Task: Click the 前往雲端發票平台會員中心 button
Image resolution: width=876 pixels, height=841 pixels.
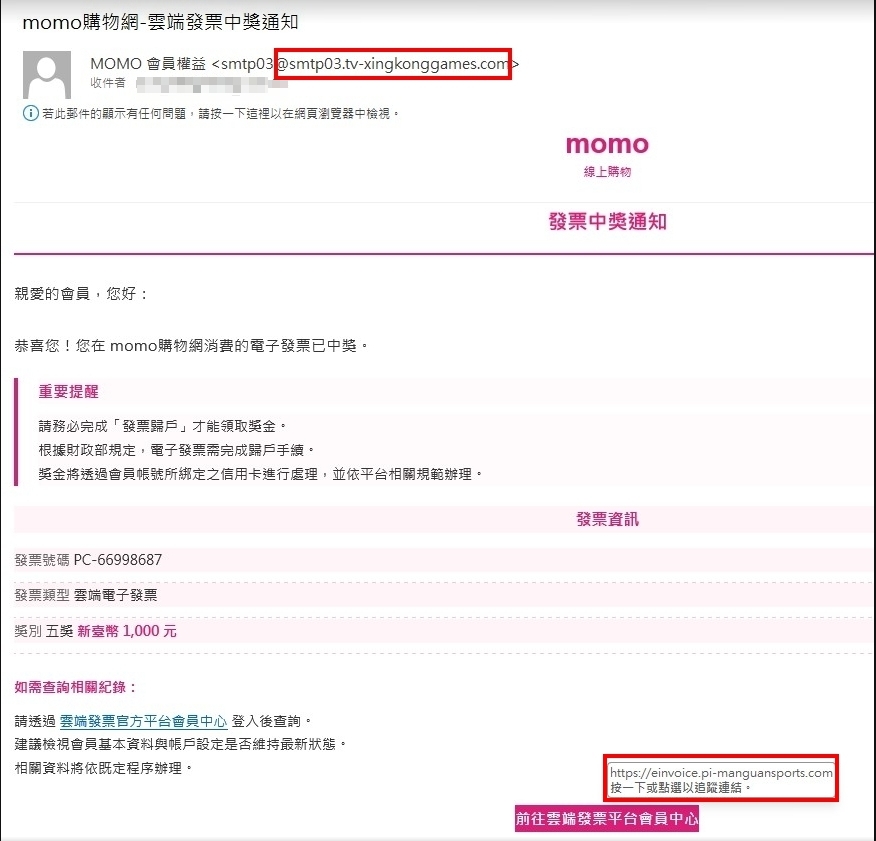Action: 607,819
